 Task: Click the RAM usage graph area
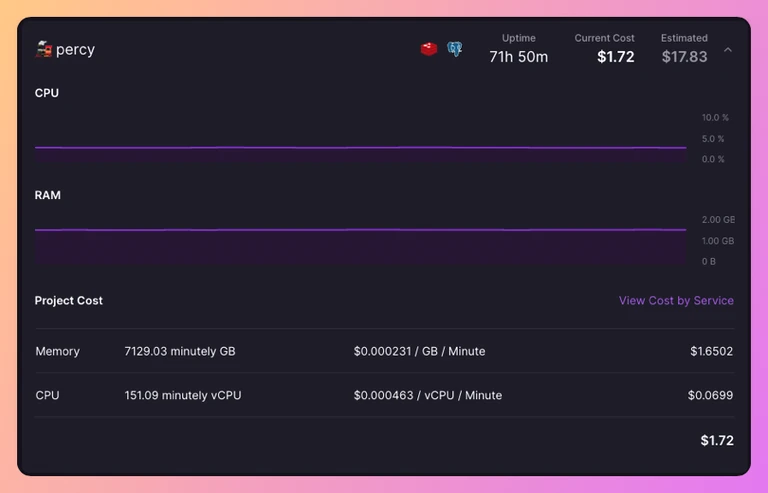(x=360, y=247)
